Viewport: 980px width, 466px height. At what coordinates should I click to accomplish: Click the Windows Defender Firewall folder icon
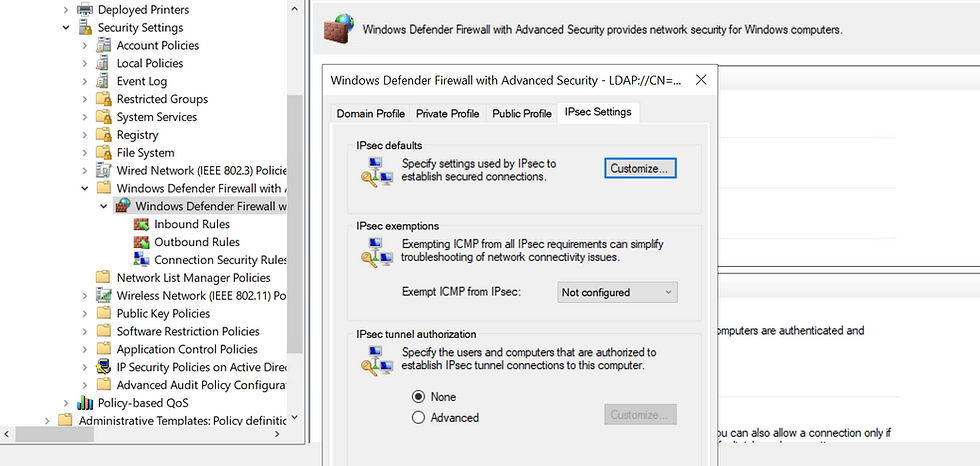[x=104, y=188]
